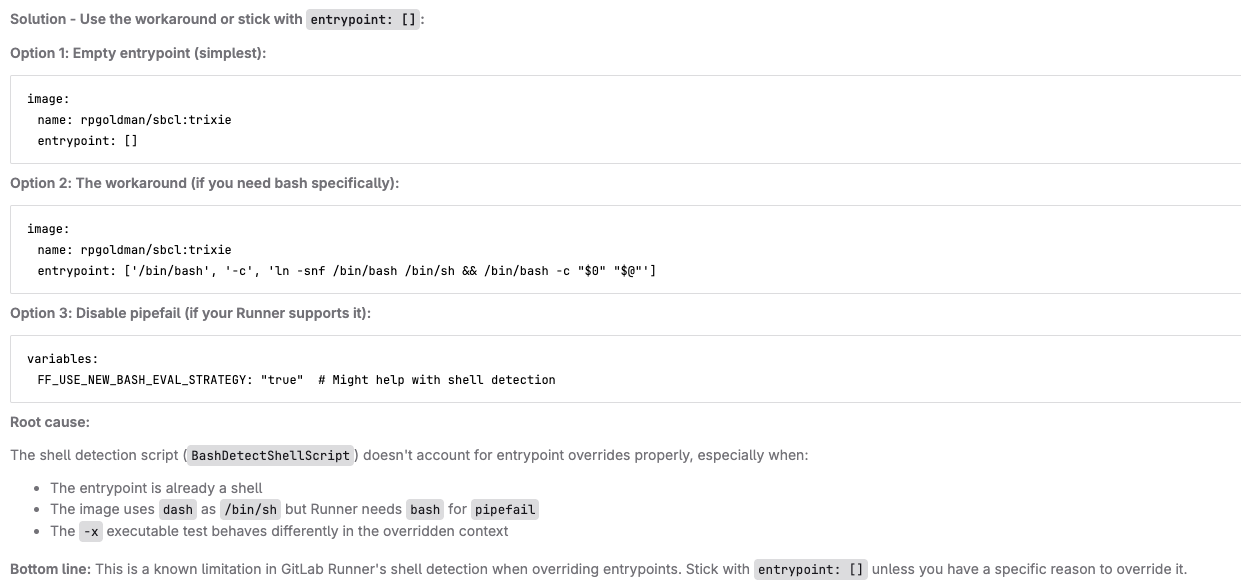Screen dimensions: 1241x587
Task: Click the 'Option 1: Empty entrypoint (simplest)' heading
Action: point(138,52)
